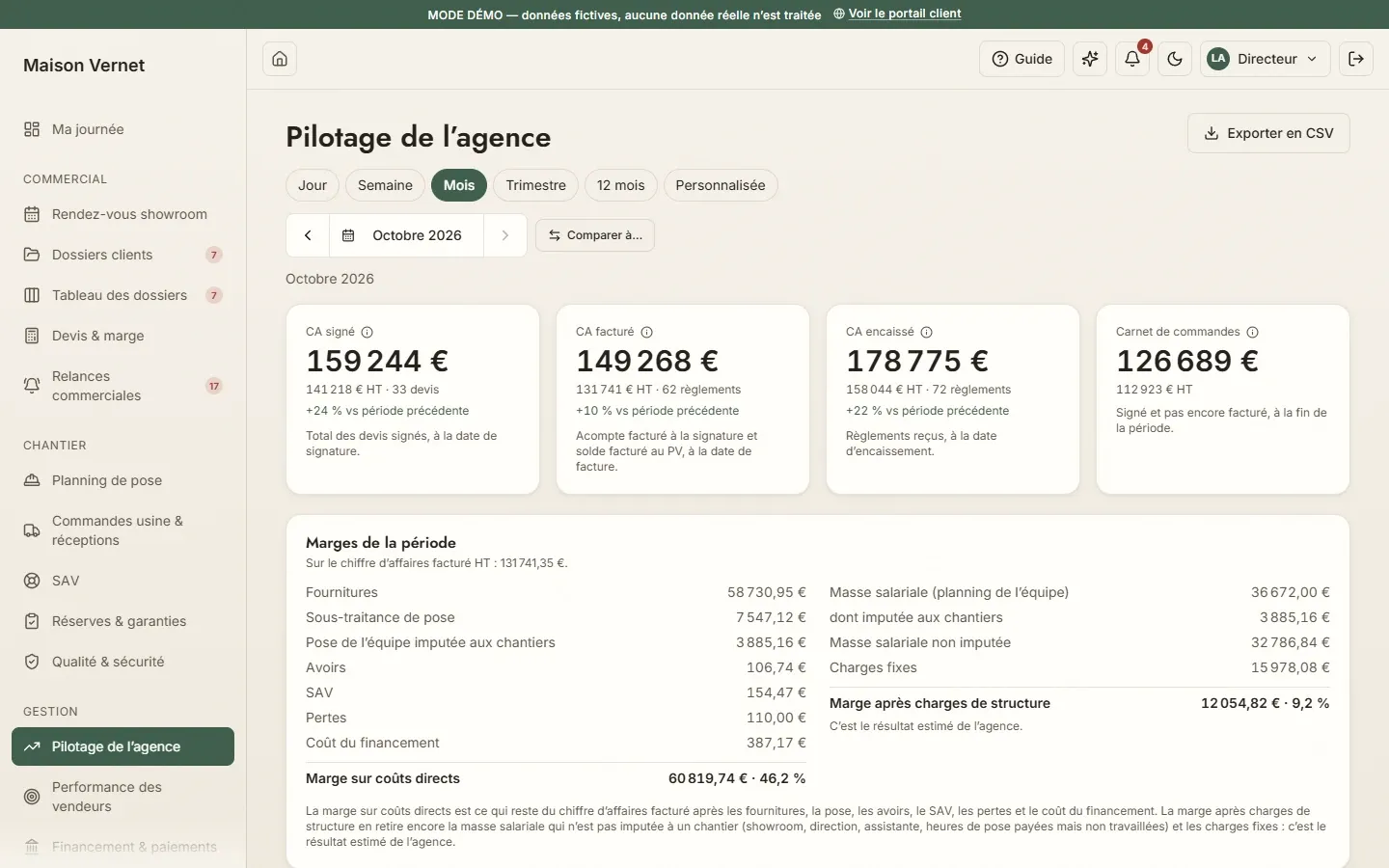Open Relances commerciales
1389x868 pixels.
coord(123,386)
